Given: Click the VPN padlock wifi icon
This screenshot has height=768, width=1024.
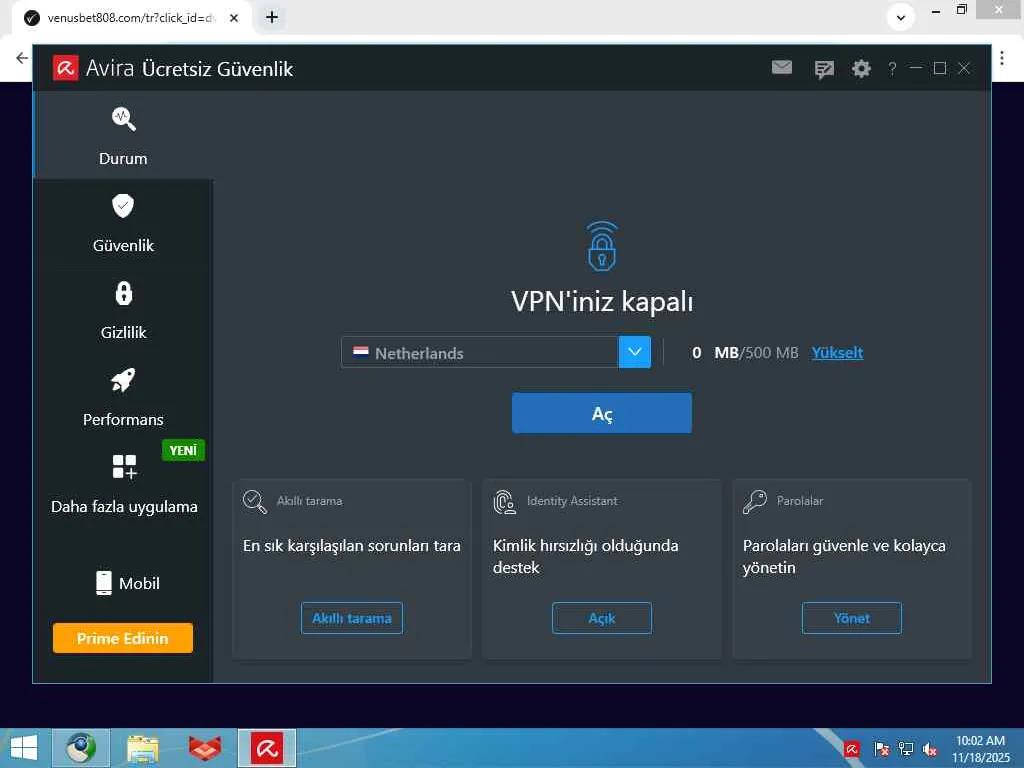Looking at the screenshot, I should (602, 246).
